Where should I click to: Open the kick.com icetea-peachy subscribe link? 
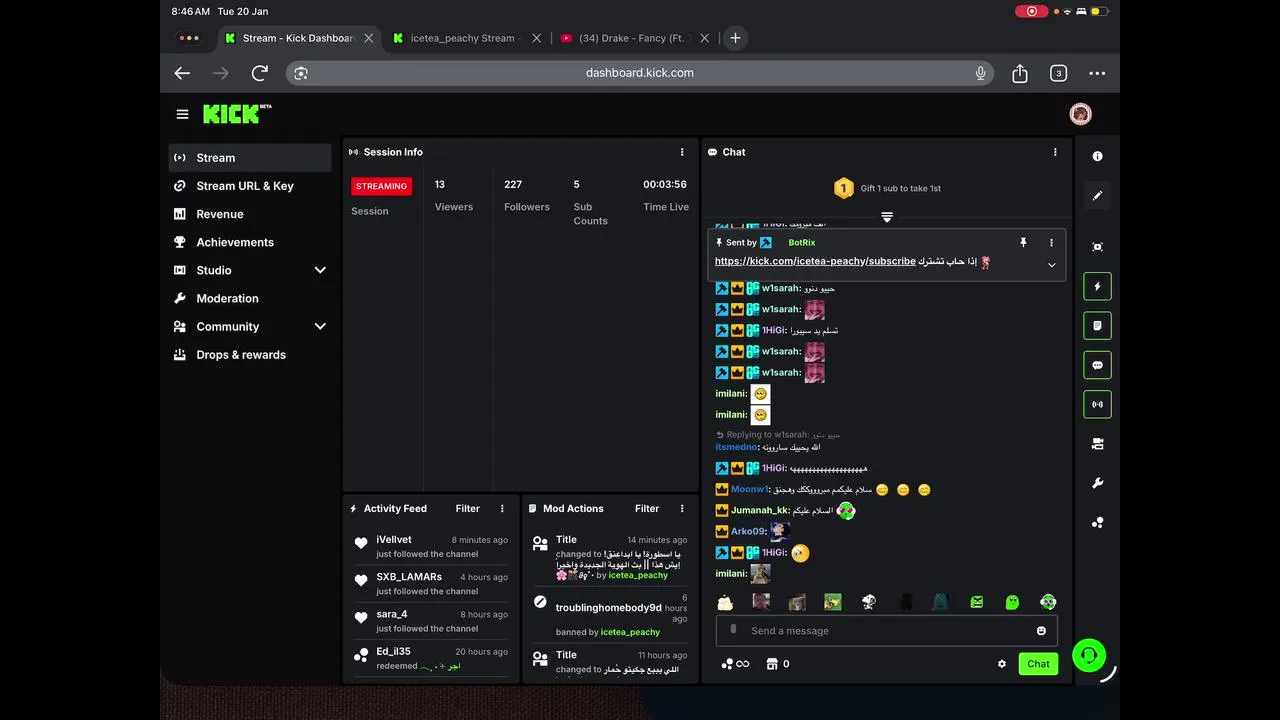[x=815, y=261]
